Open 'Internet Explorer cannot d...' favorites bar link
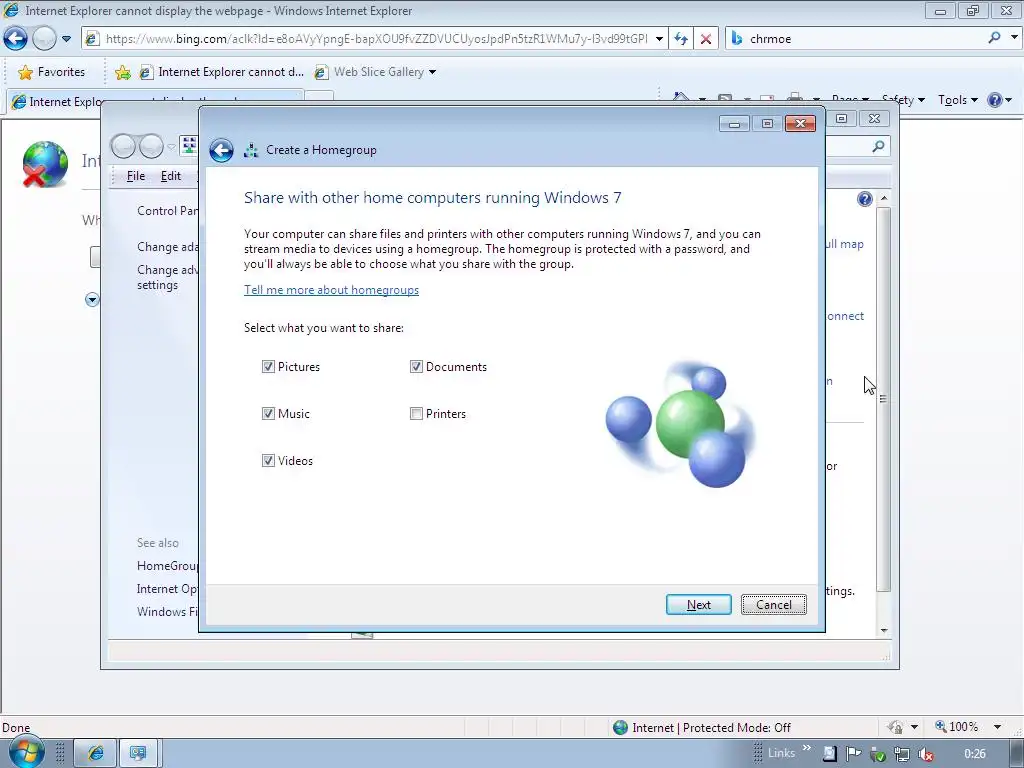 point(221,72)
